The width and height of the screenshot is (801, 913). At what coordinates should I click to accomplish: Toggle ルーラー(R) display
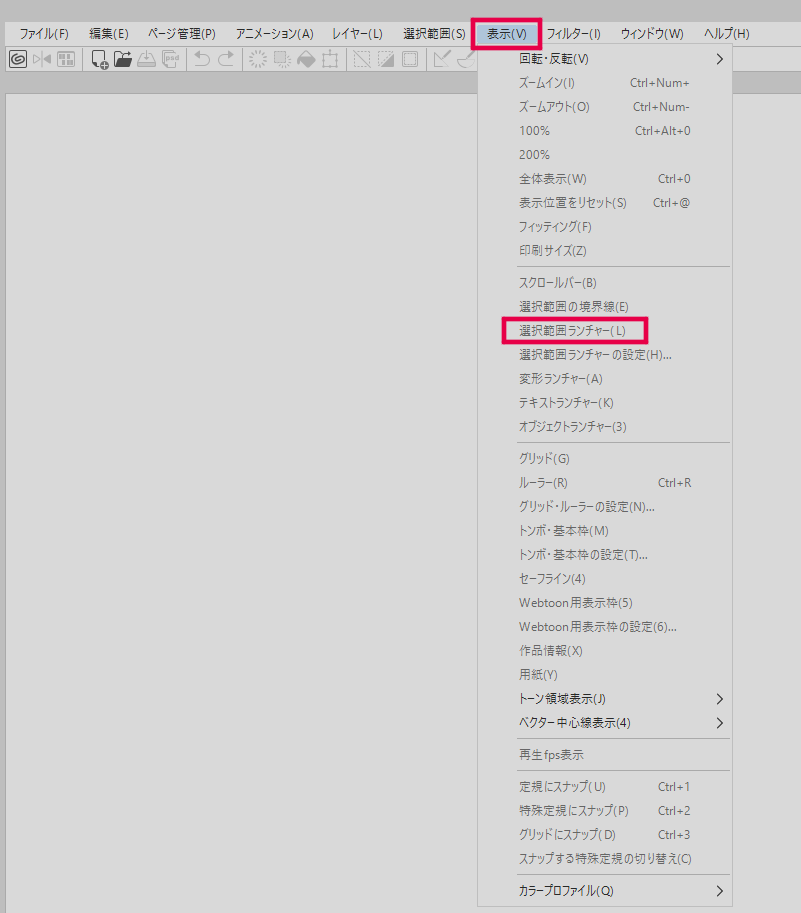point(605,483)
